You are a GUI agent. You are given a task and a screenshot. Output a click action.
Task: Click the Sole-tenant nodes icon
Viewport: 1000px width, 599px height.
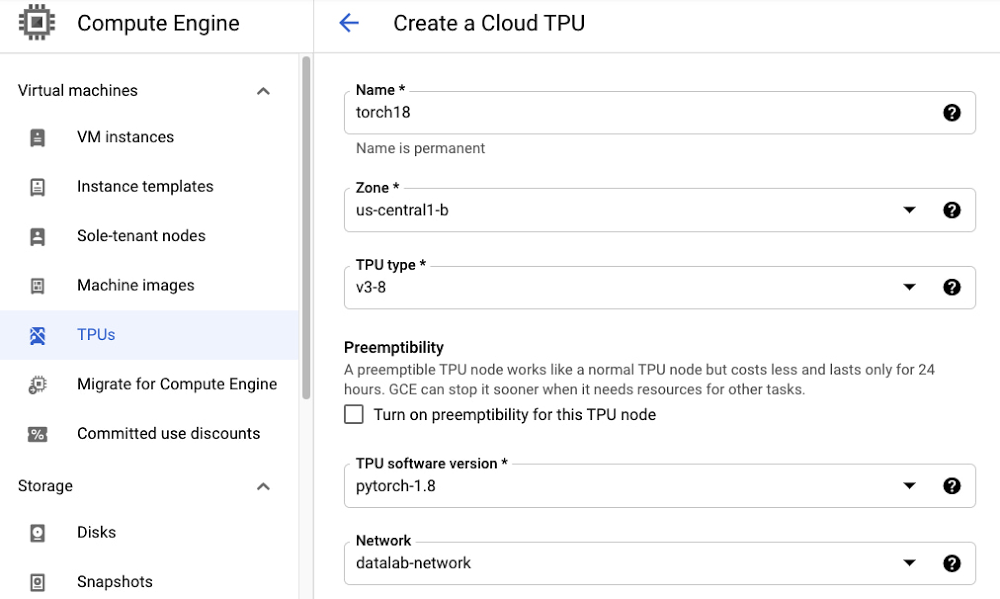pyautogui.click(x=38, y=237)
